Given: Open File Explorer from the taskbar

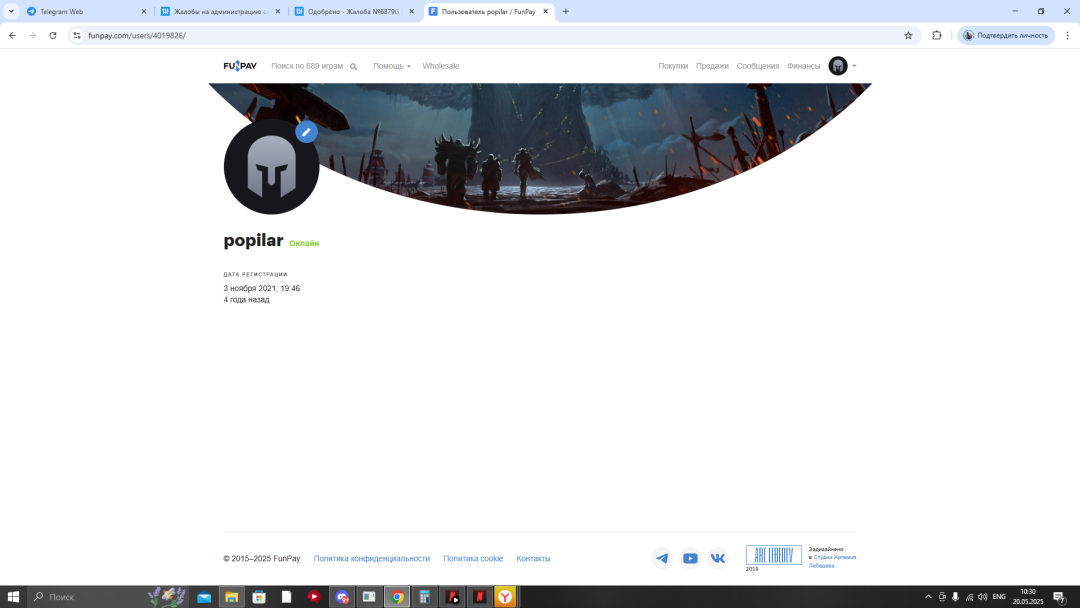Looking at the screenshot, I should click(231, 597).
